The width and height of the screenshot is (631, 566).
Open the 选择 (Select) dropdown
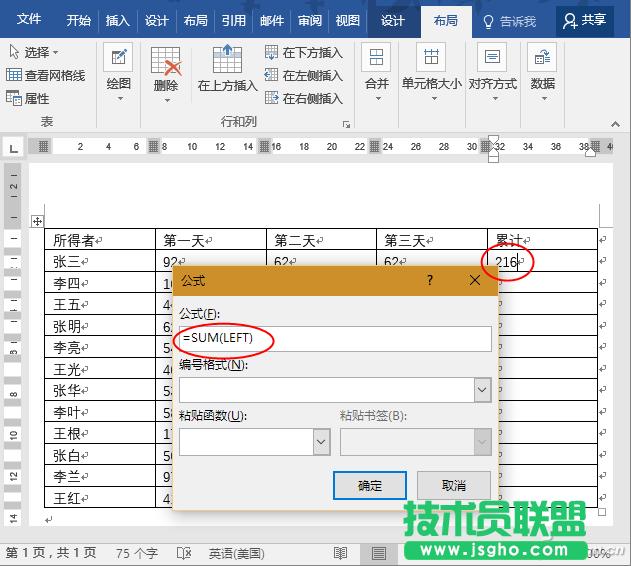pyautogui.click(x=33, y=53)
